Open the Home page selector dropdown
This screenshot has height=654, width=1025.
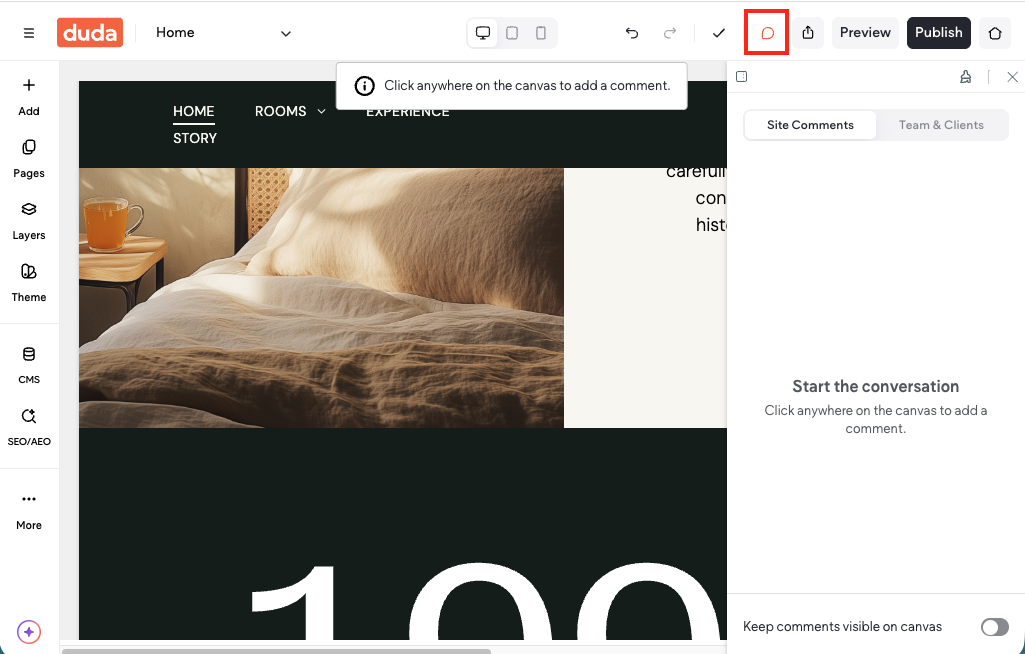tap(224, 33)
